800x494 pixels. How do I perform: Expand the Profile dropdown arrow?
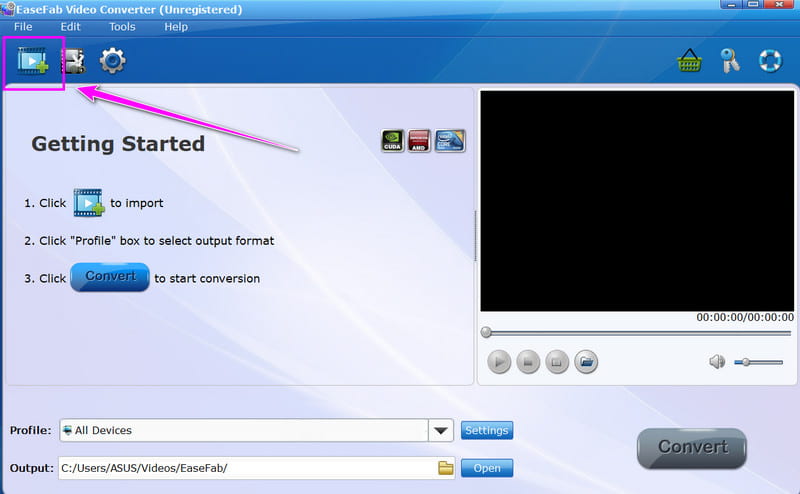[x=441, y=431]
